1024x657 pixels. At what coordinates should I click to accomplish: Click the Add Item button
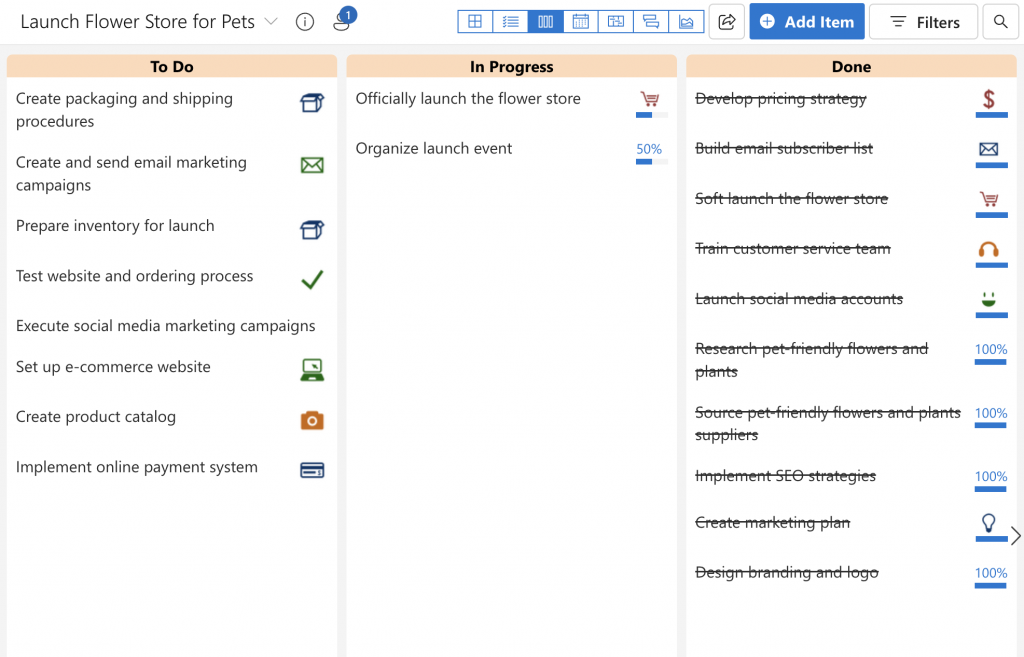(x=806, y=21)
